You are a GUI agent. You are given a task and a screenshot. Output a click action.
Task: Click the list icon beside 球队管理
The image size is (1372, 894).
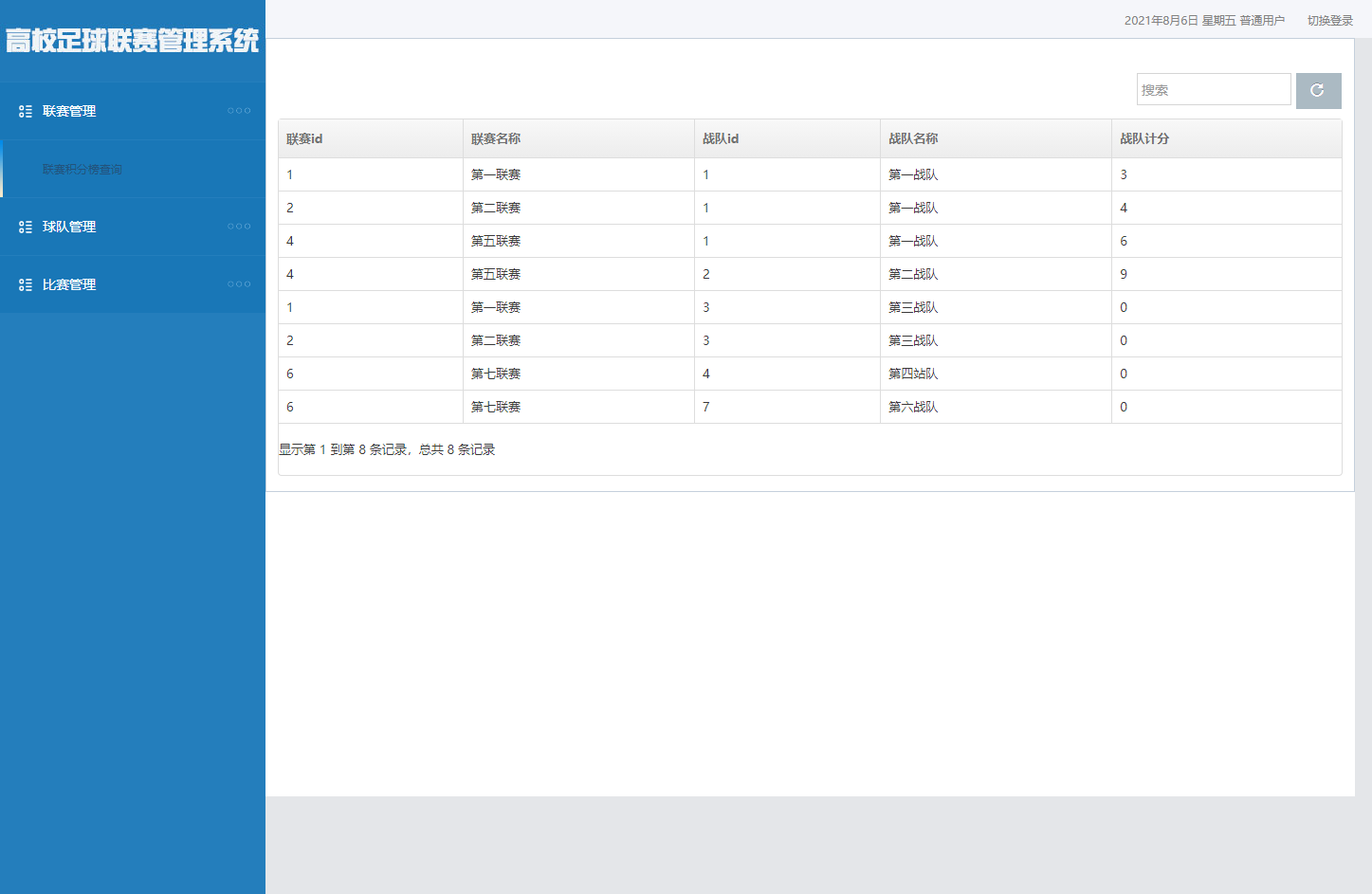(26, 228)
